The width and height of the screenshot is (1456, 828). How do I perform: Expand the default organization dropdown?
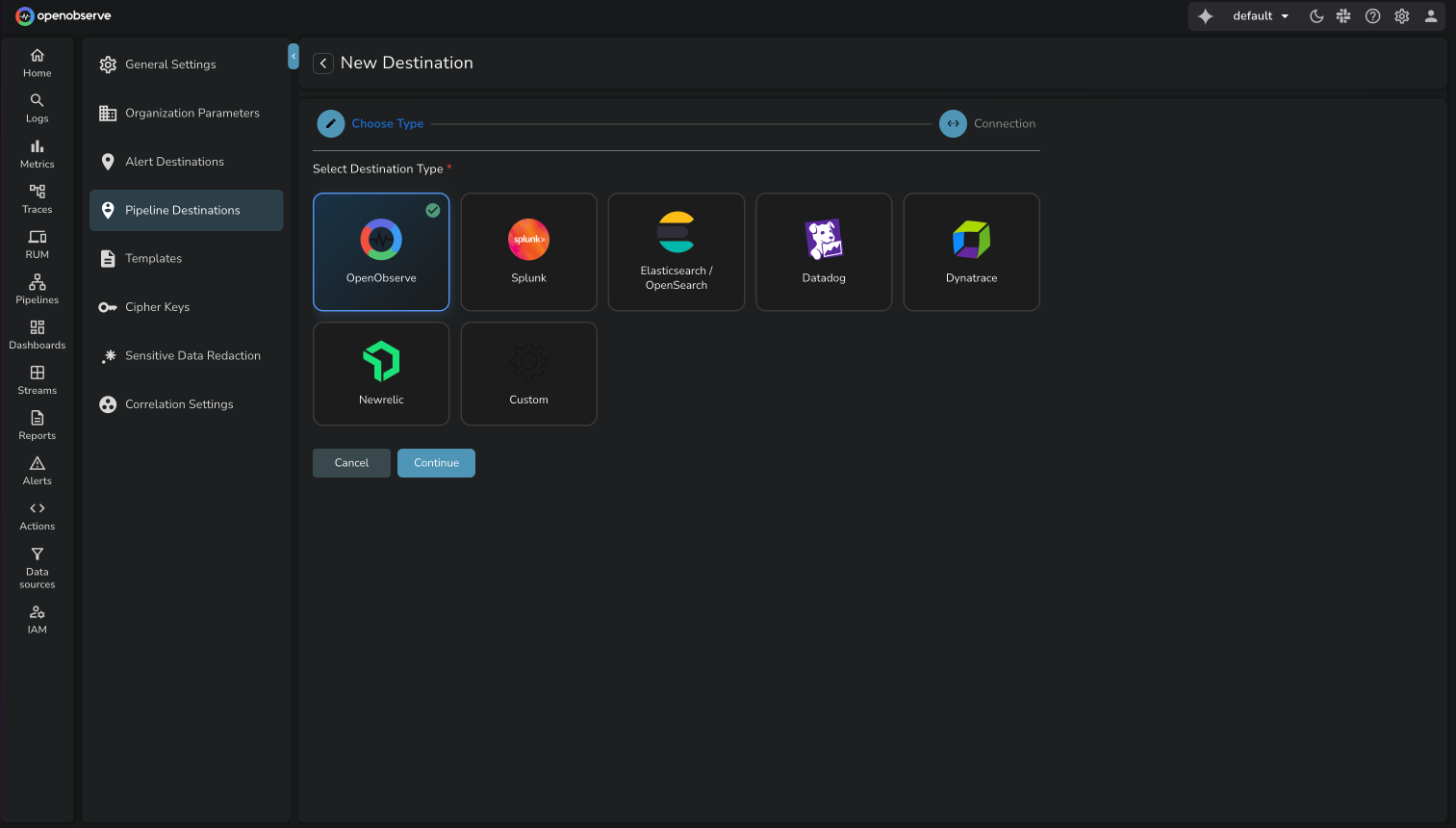[x=1261, y=15]
